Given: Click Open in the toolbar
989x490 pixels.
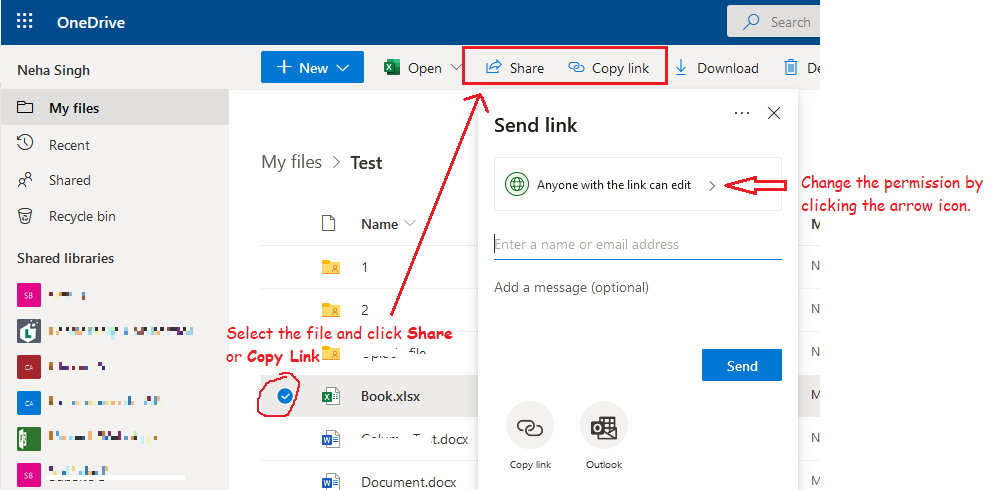Looking at the screenshot, I should click(x=413, y=68).
